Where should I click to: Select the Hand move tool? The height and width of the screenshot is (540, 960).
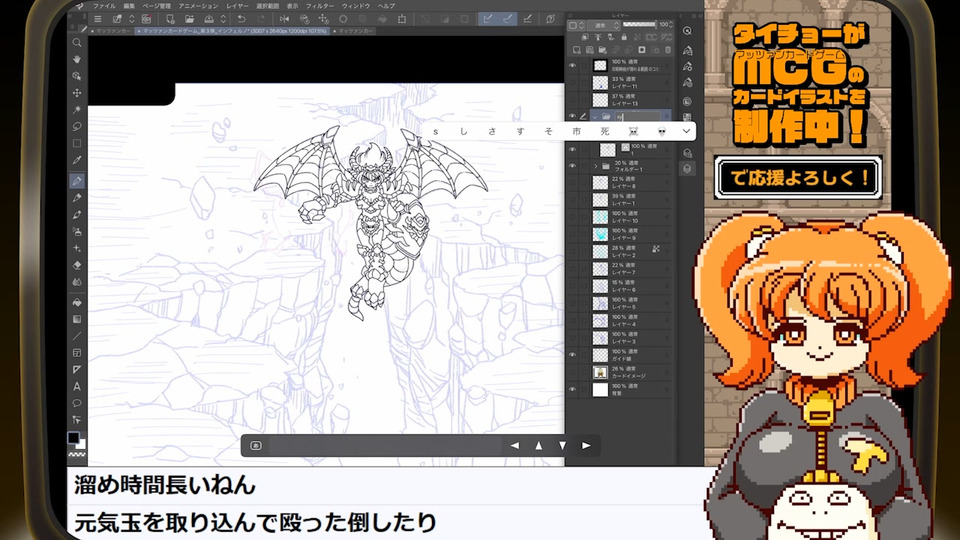click(x=77, y=59)
